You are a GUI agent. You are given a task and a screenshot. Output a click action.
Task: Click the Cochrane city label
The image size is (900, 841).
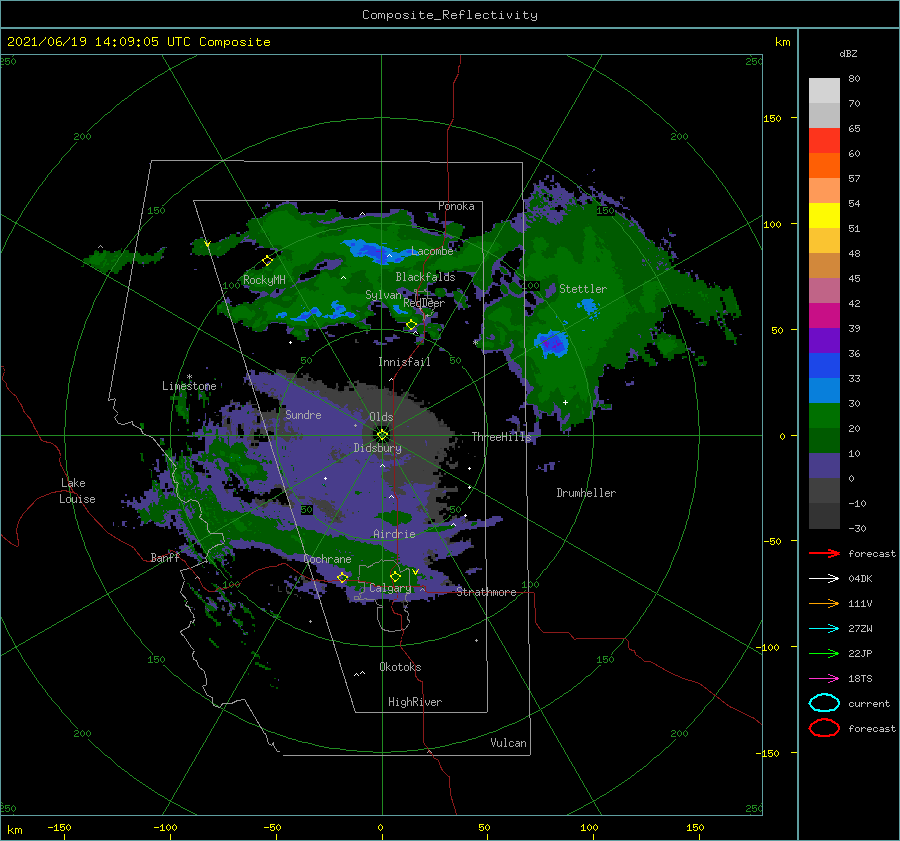click(327, 559)
